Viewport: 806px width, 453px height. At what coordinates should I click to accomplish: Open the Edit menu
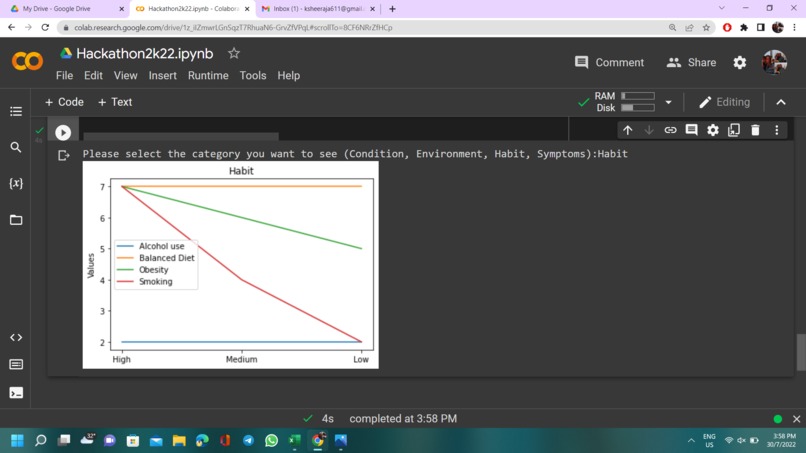point(93,76)
